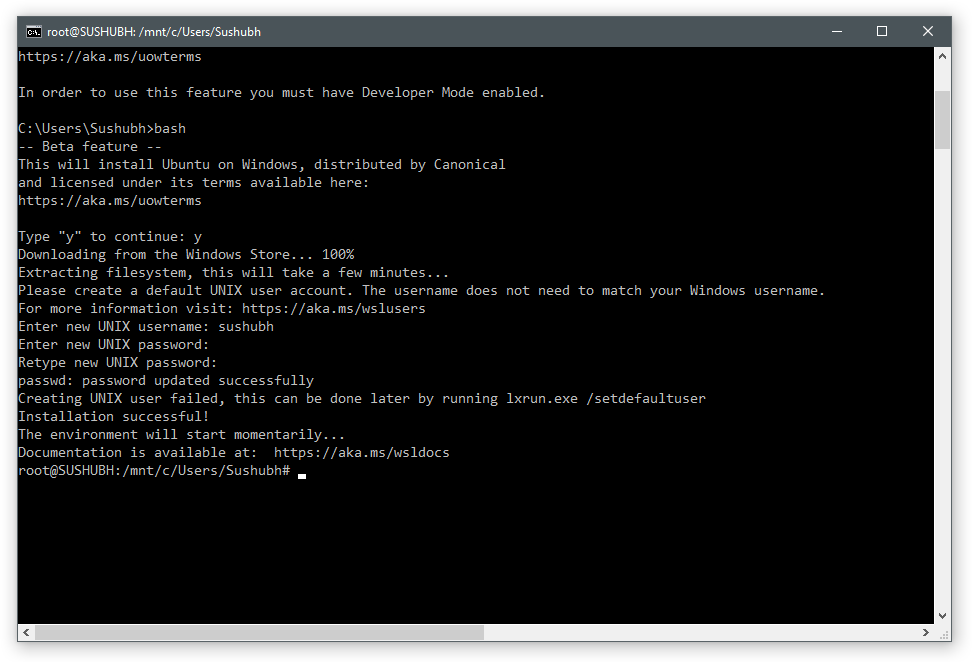Minimize the bash terminal window

(836, 32)
